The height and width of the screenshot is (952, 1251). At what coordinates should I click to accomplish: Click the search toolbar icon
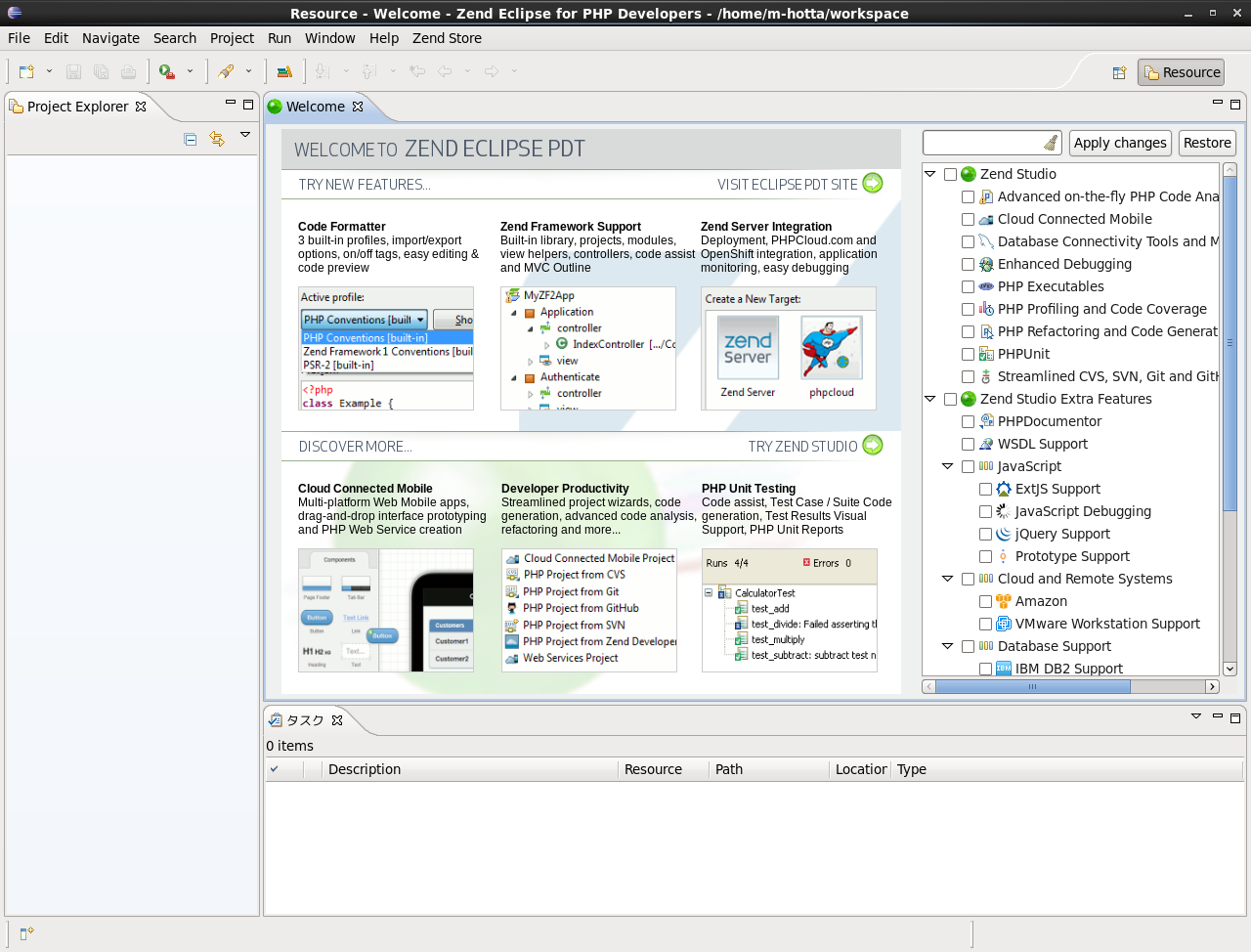click(226, 71)
